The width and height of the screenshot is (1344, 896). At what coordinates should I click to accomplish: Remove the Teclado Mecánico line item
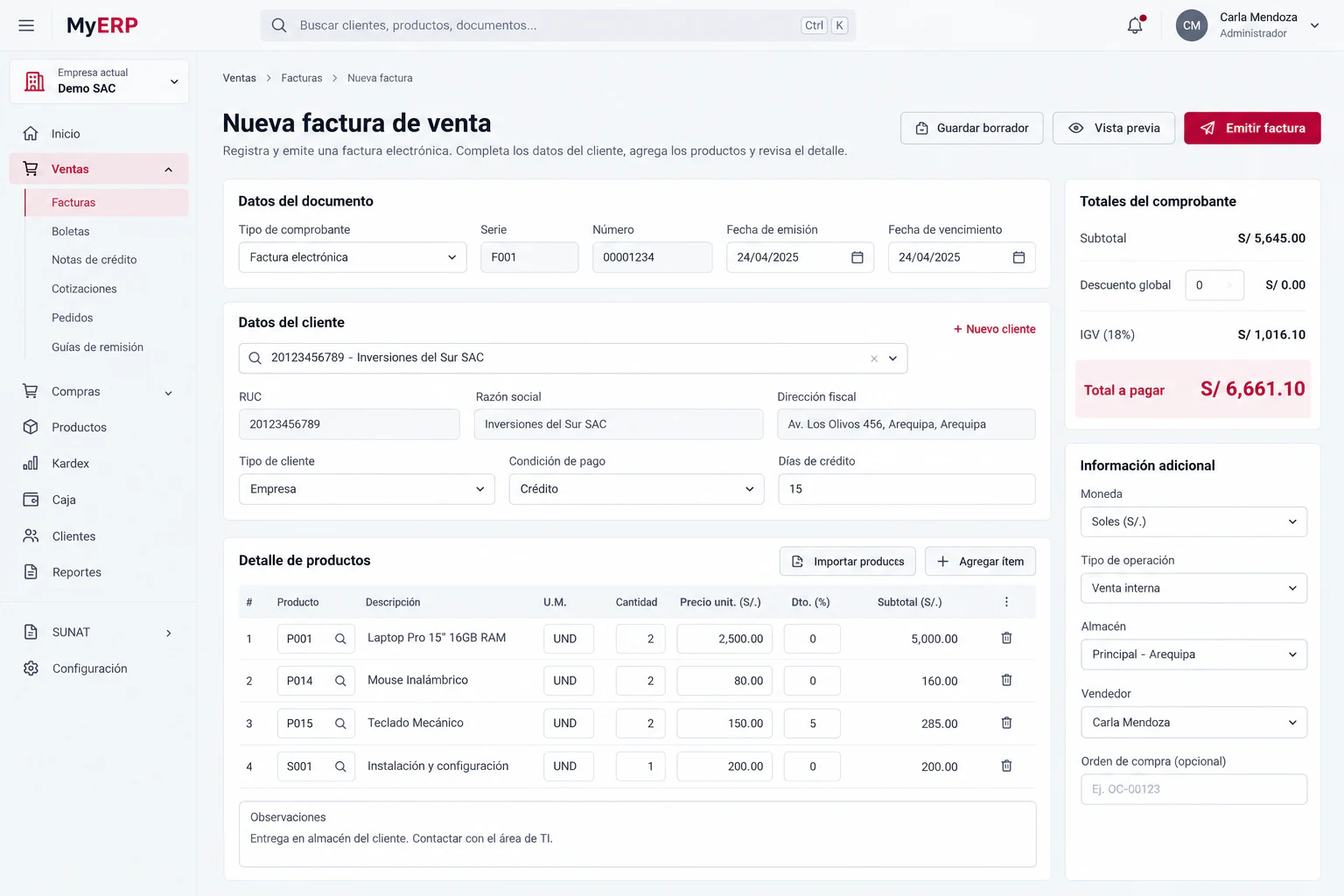coord(1006,723)
